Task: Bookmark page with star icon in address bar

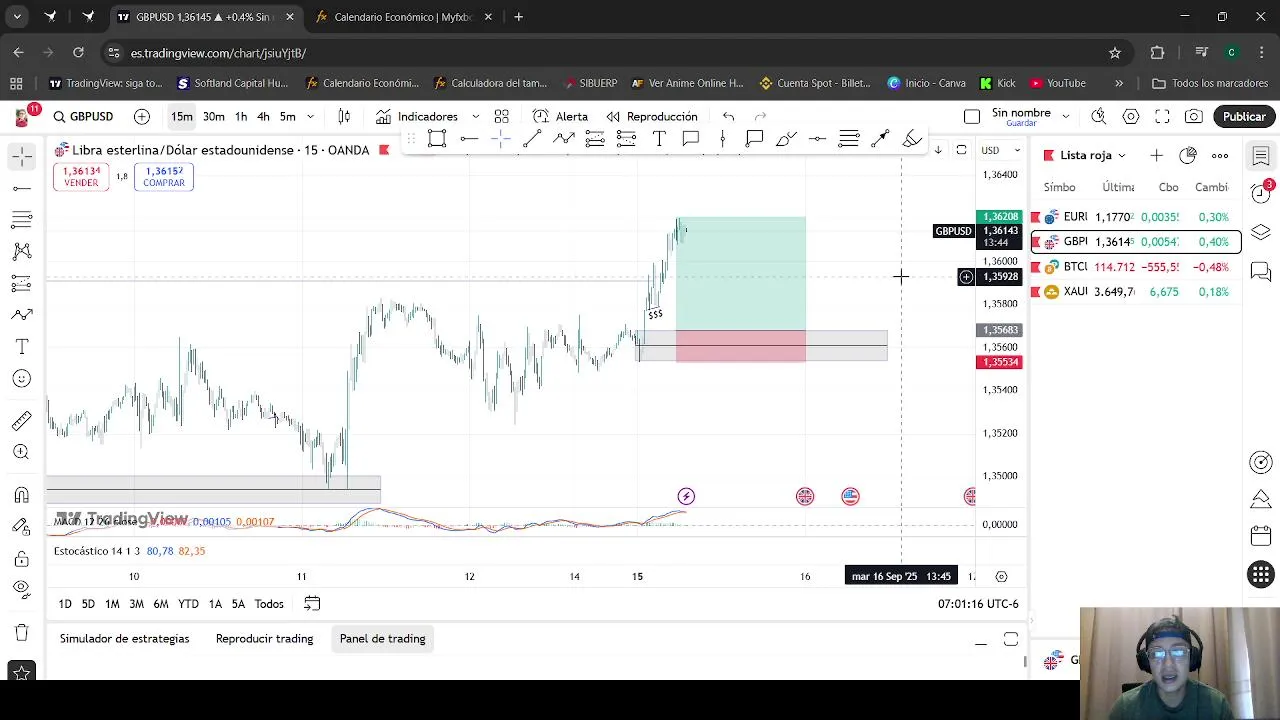Action: coord(1114,53)
